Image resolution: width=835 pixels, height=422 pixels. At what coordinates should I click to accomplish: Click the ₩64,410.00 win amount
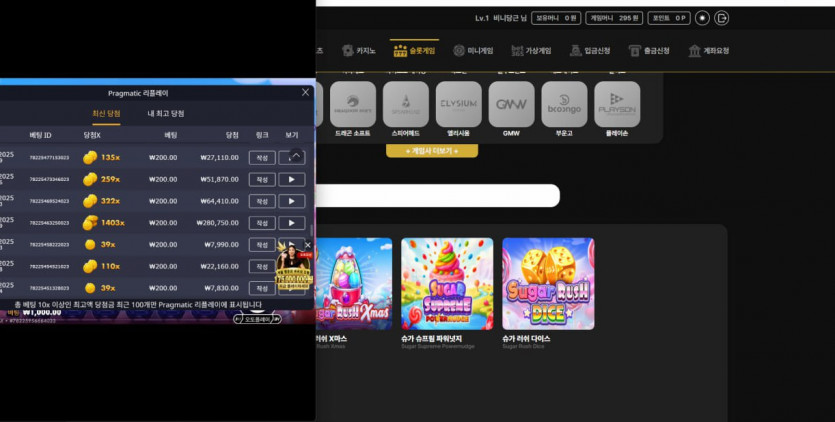219,201
